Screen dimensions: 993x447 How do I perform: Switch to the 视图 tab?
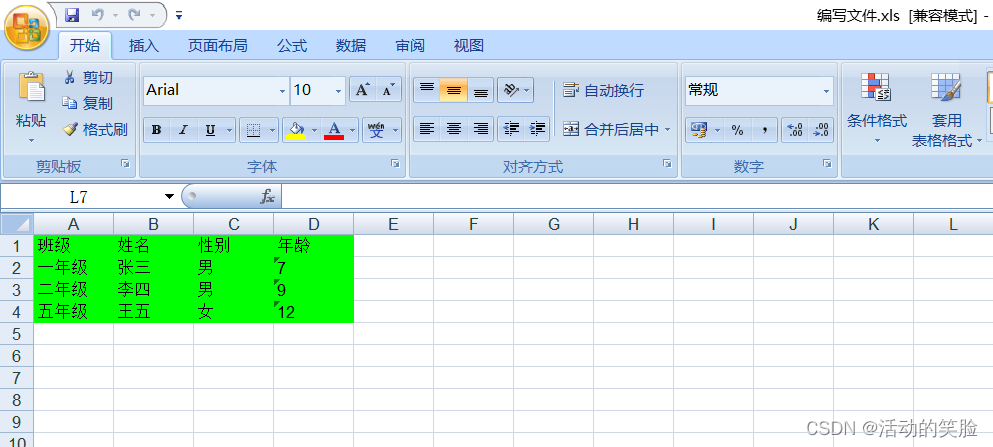pos(469,46)
